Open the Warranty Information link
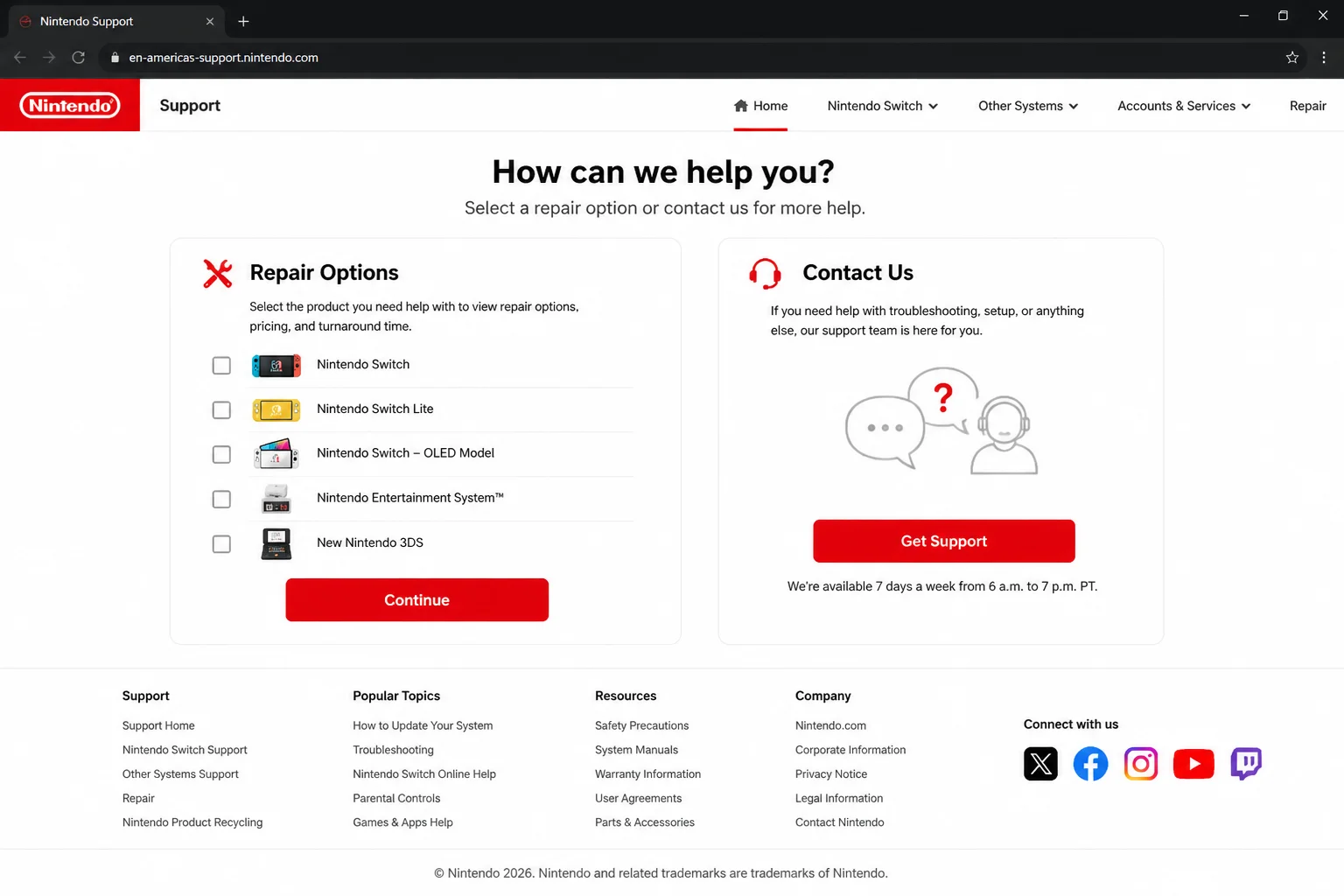 647,774
